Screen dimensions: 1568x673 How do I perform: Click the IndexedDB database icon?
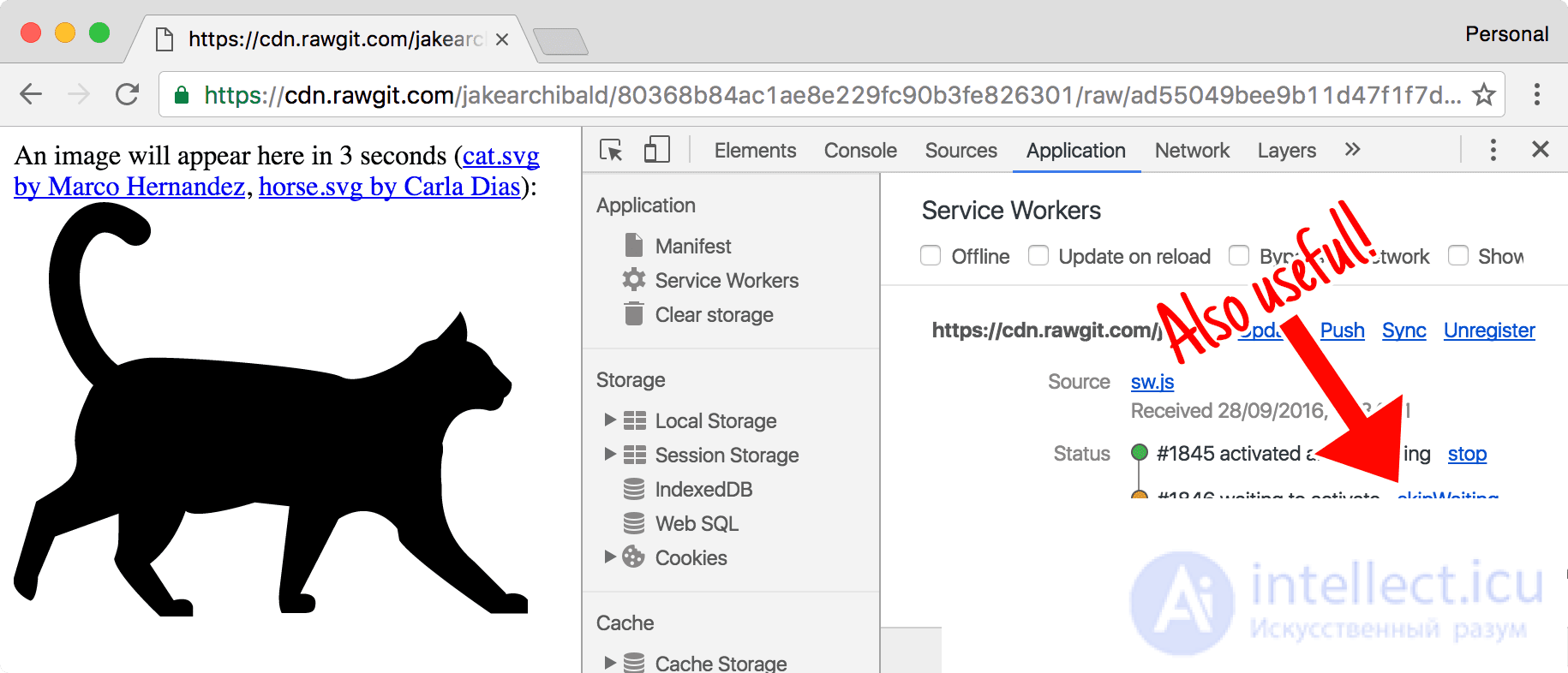pos(634,489)
